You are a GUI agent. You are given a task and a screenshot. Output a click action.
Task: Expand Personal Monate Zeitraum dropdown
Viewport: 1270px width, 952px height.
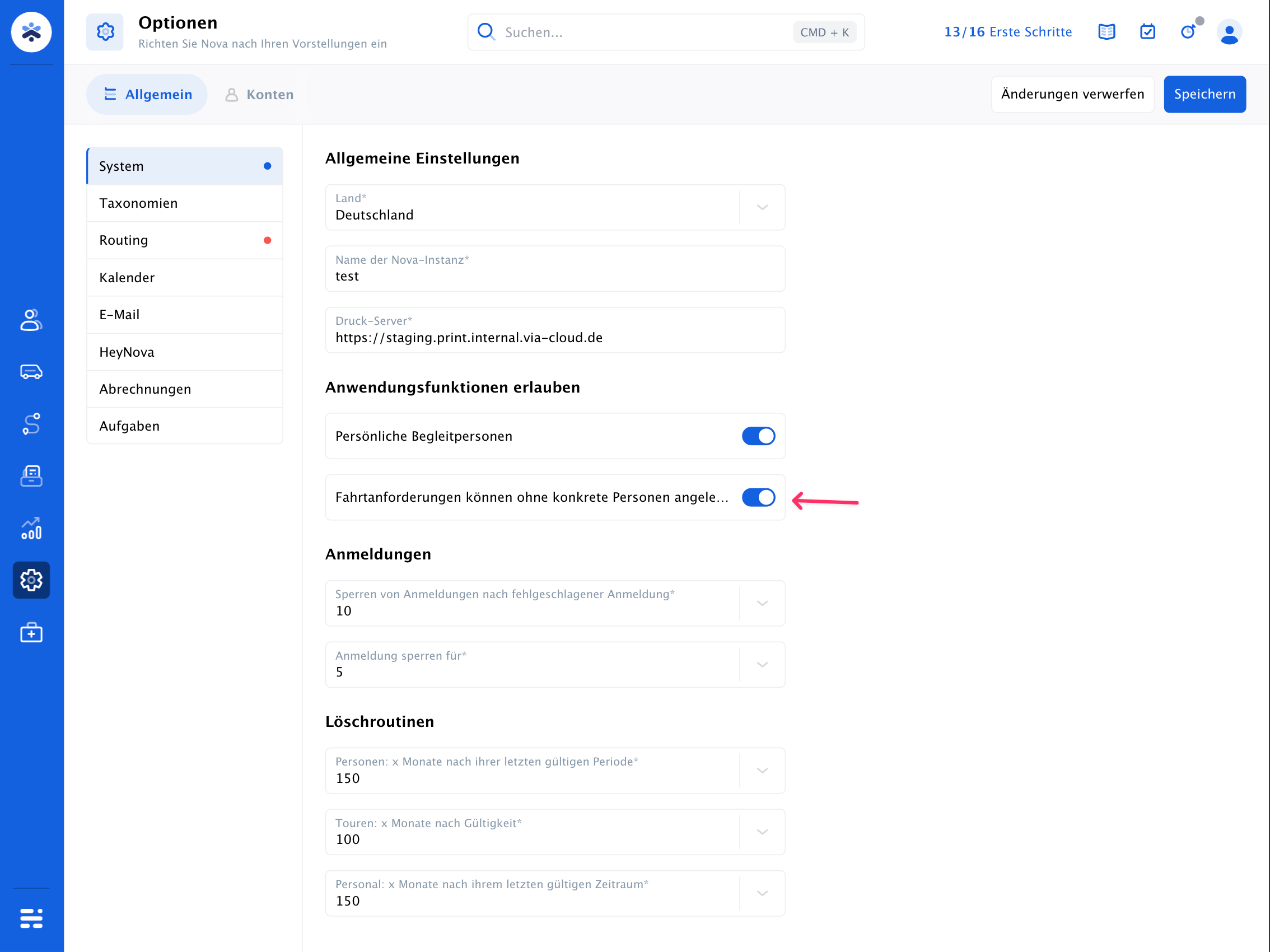point(762,893)
